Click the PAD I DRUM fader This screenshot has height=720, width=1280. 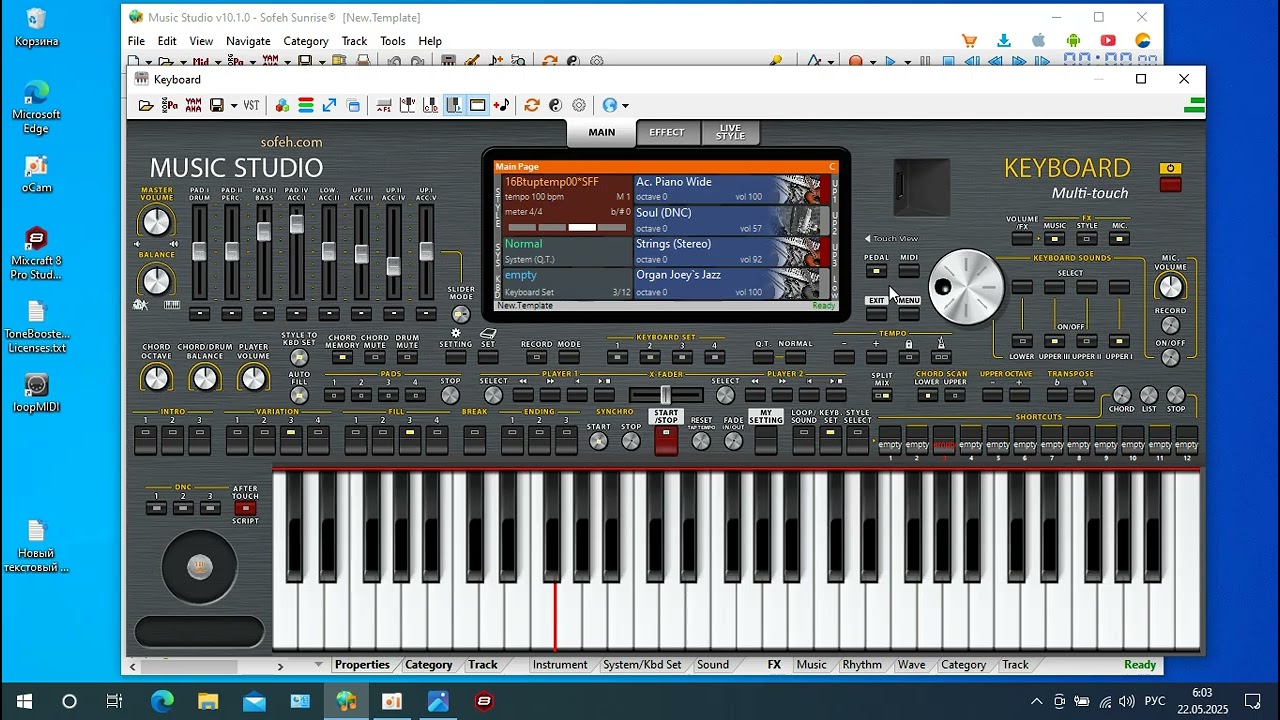tap(199, 251)
